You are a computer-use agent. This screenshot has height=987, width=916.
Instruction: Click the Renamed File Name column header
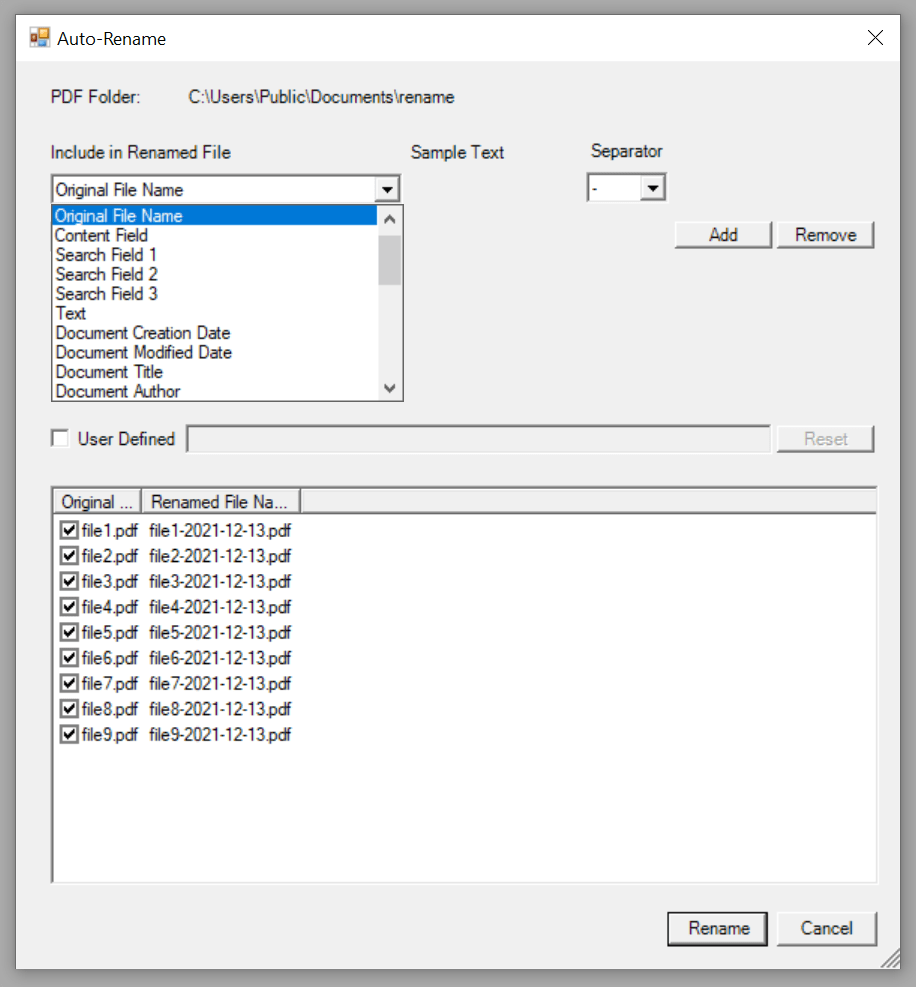click(x=220, y=501)
